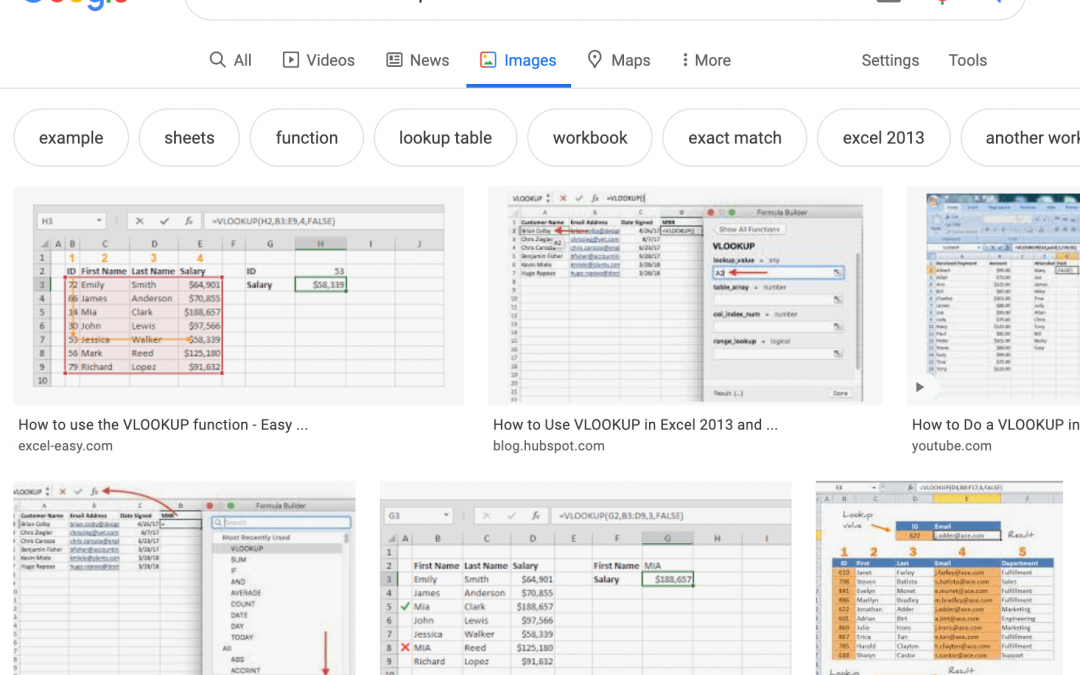Click the Google logo

point(74,5)
